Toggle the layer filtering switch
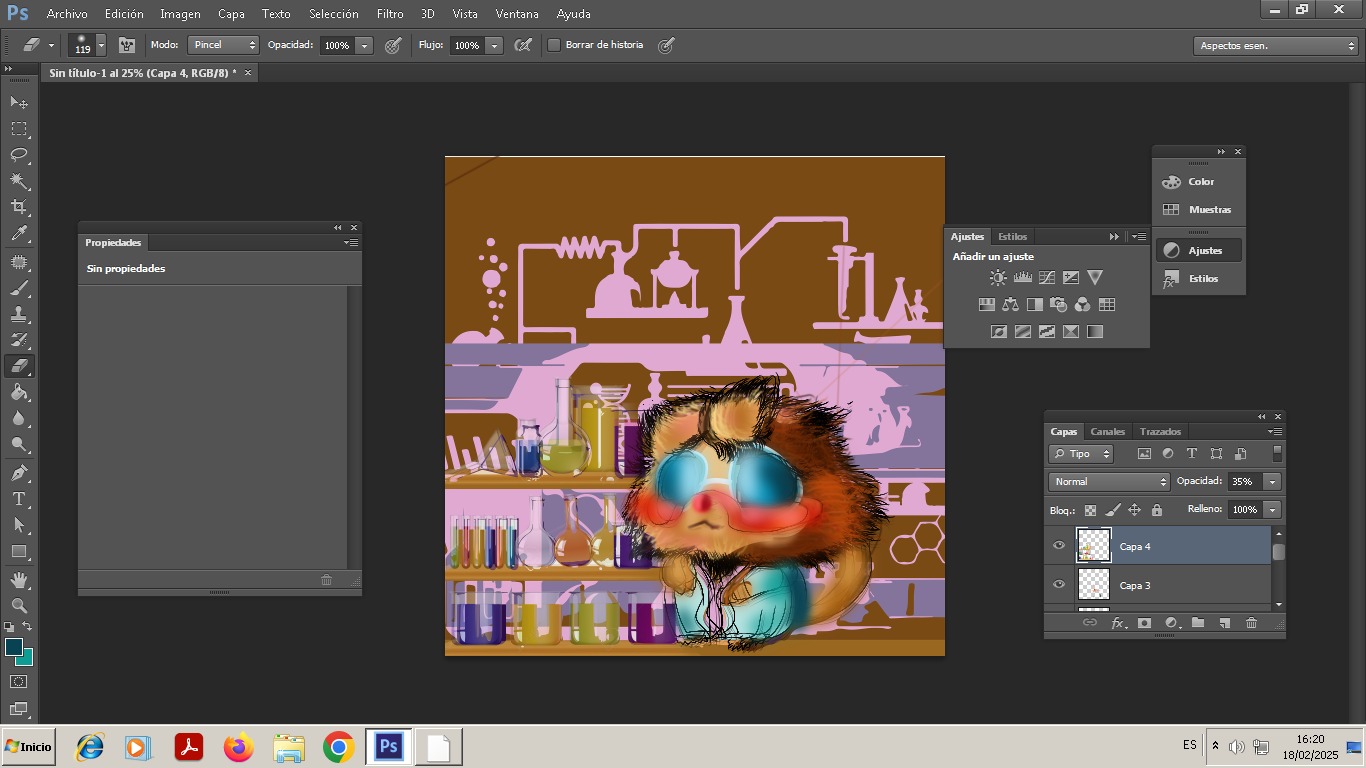The width and height of the screenshot is (1366, 768). (x=1277, y=454)
